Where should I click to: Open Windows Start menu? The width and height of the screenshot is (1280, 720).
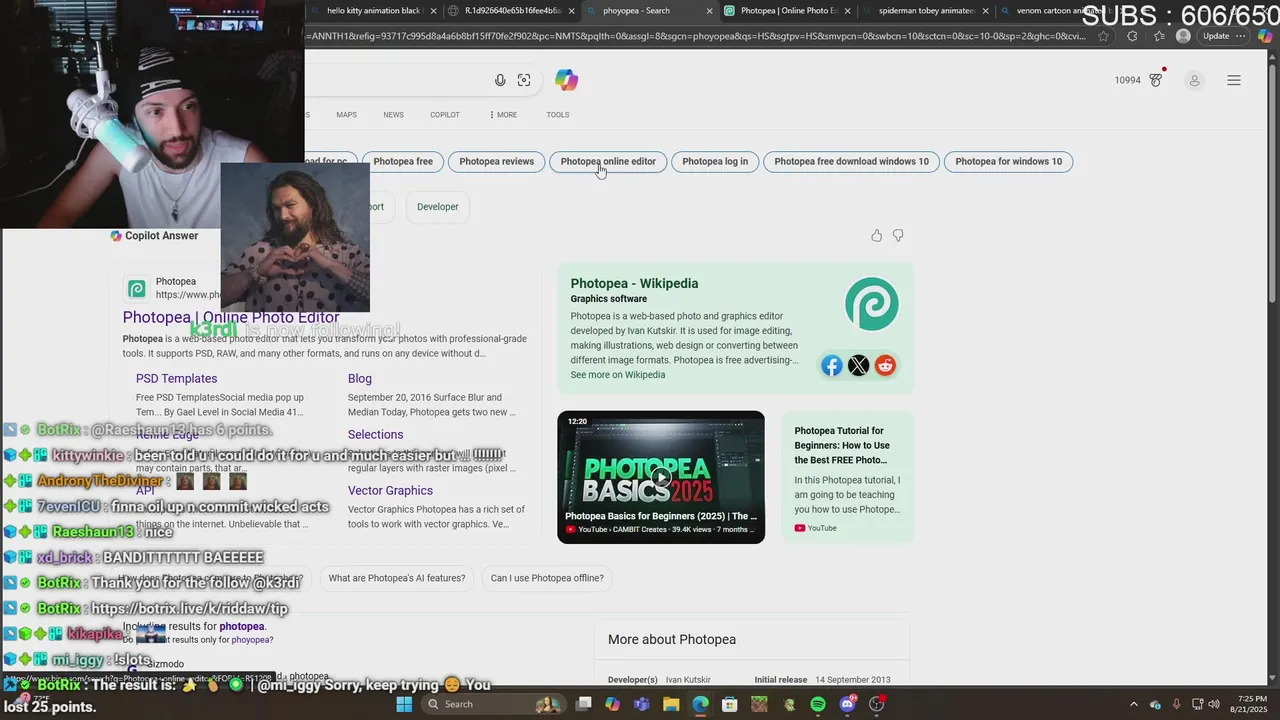tap(404, 704)
